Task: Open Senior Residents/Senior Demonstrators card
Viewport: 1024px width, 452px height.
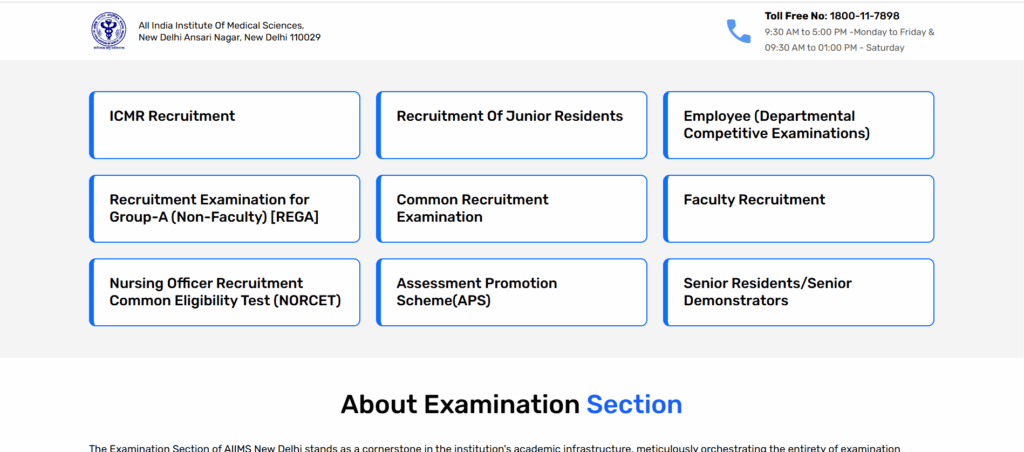Action: pyautogui.click(x=798, y=292)
